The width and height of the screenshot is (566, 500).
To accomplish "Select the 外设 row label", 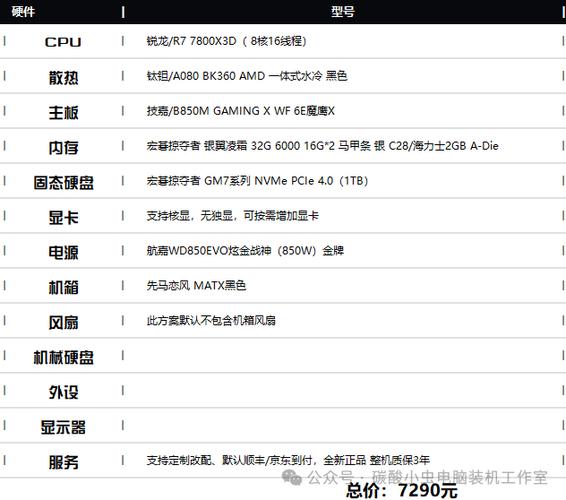I will [x=63, y=392].
